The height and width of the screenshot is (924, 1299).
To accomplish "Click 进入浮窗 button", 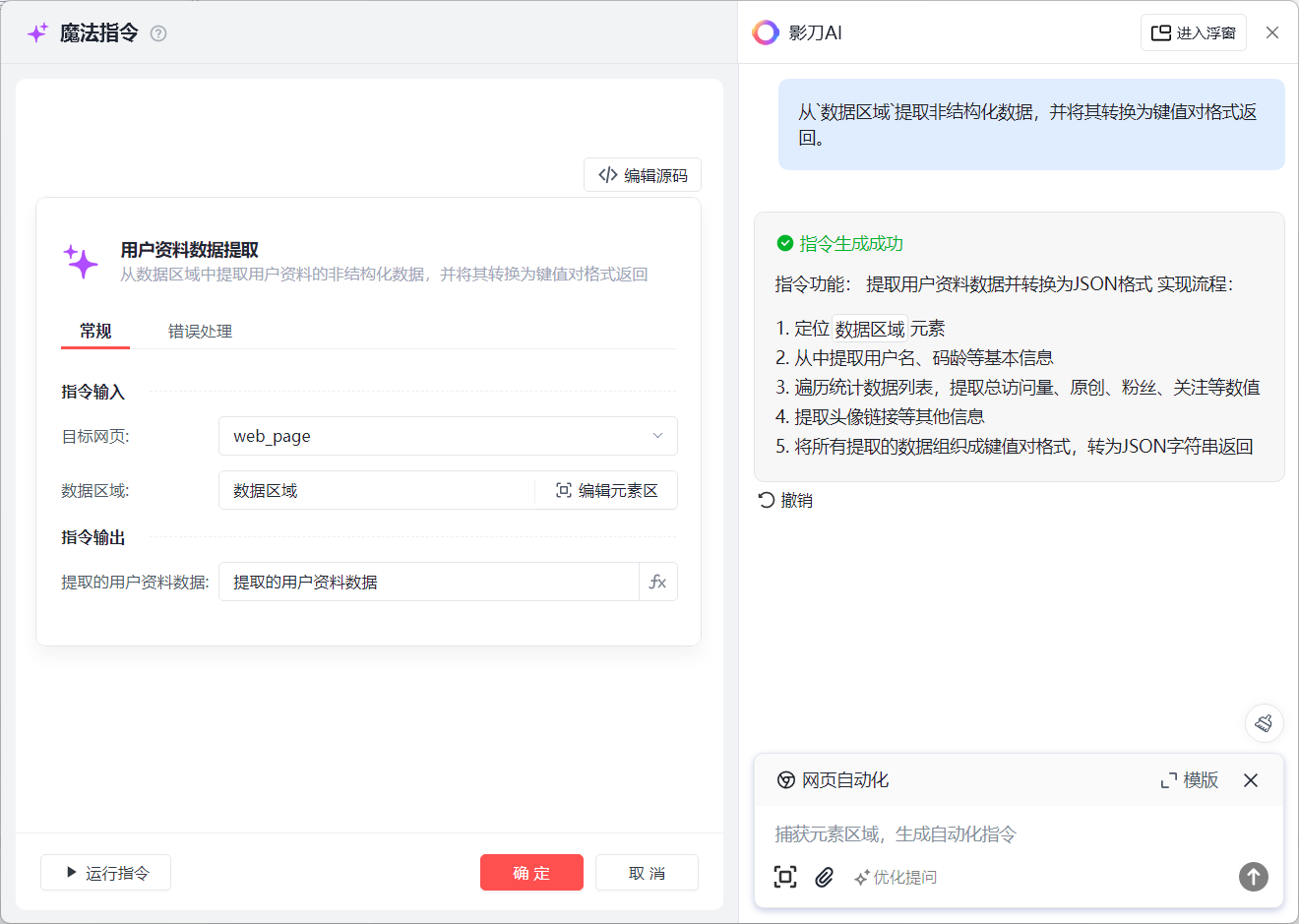I will click(1194, 32).
